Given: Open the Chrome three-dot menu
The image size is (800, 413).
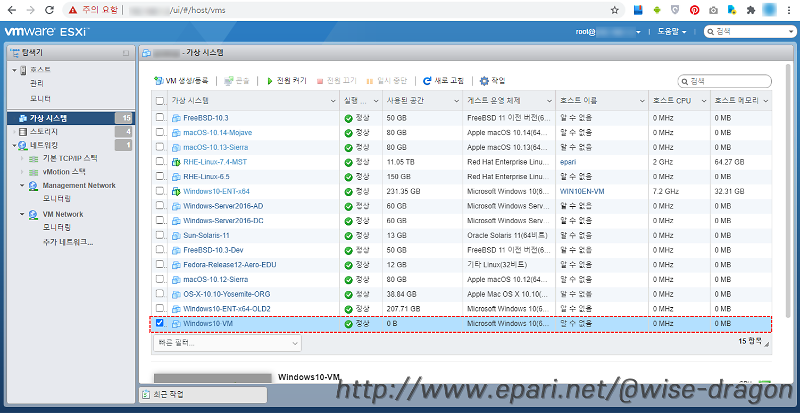Looking at the screenshot, I should [x=789, y=10].
